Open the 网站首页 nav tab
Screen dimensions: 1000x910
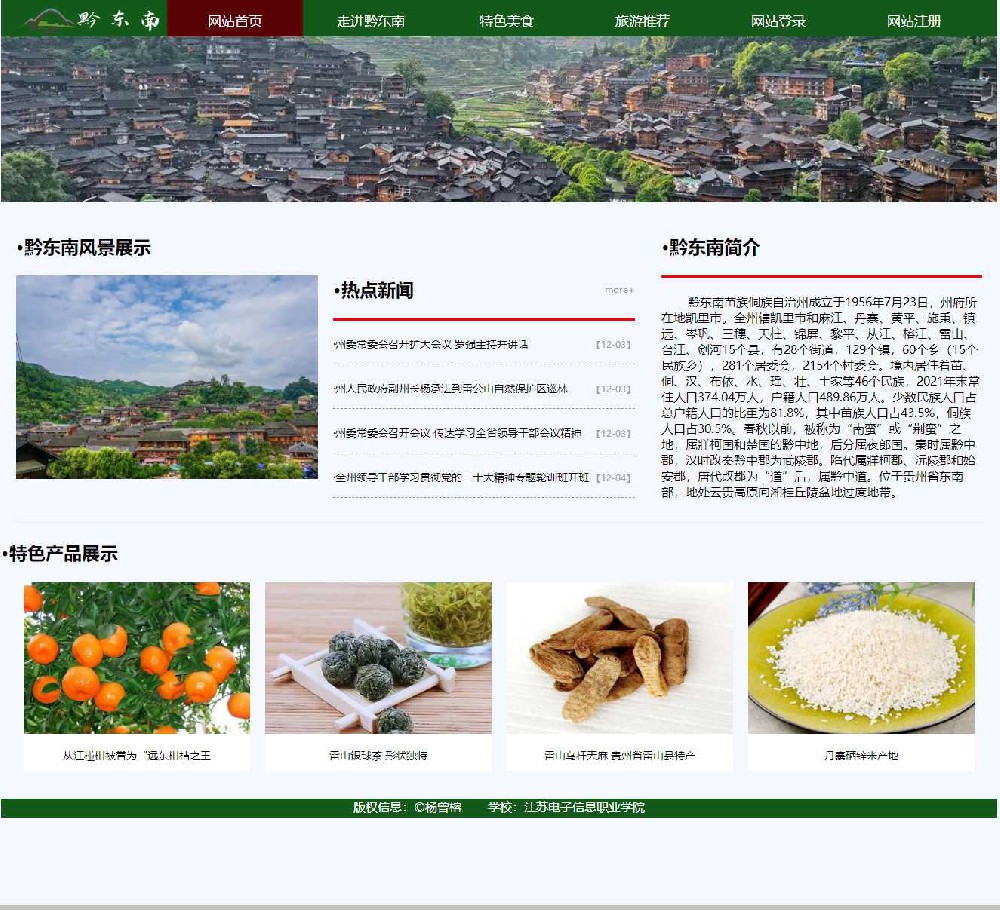[x=235, y=20]
